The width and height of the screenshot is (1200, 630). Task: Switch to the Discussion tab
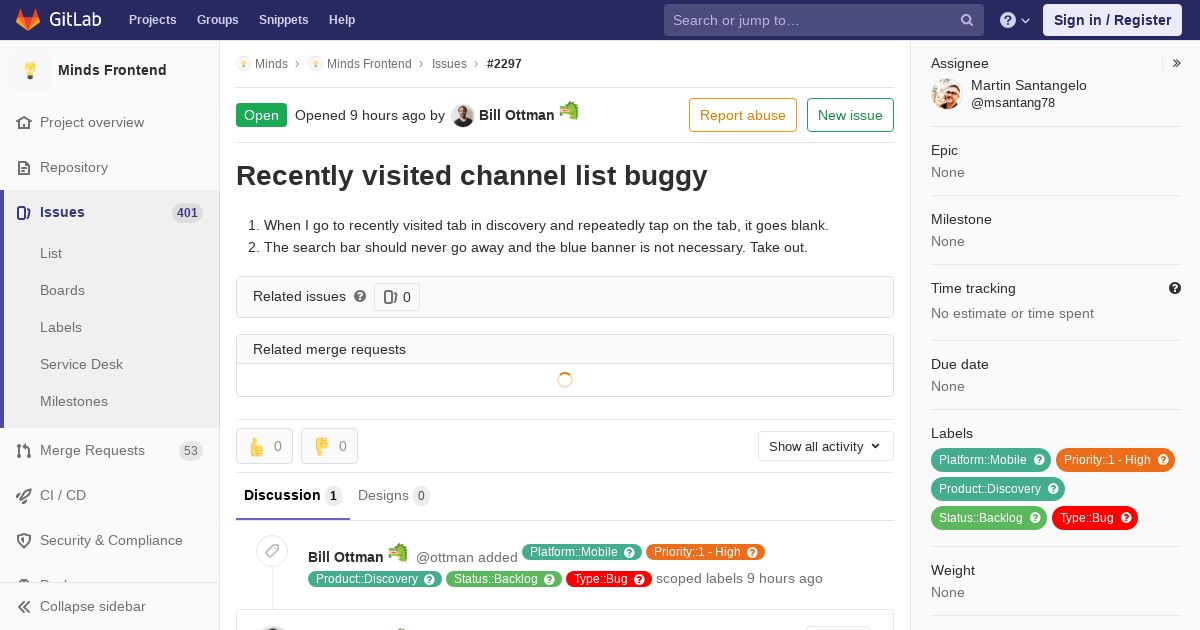293,496
